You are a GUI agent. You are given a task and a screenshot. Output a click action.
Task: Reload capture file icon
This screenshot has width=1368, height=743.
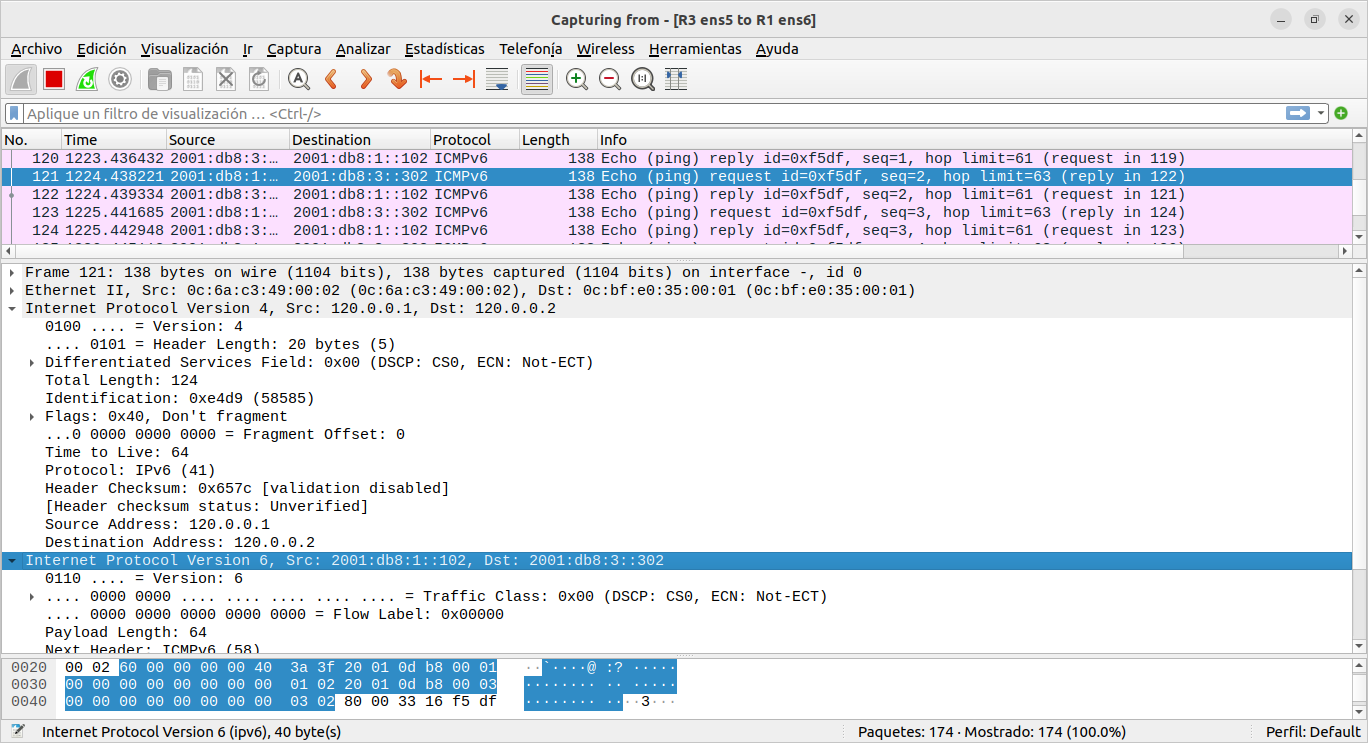[259, 79]
